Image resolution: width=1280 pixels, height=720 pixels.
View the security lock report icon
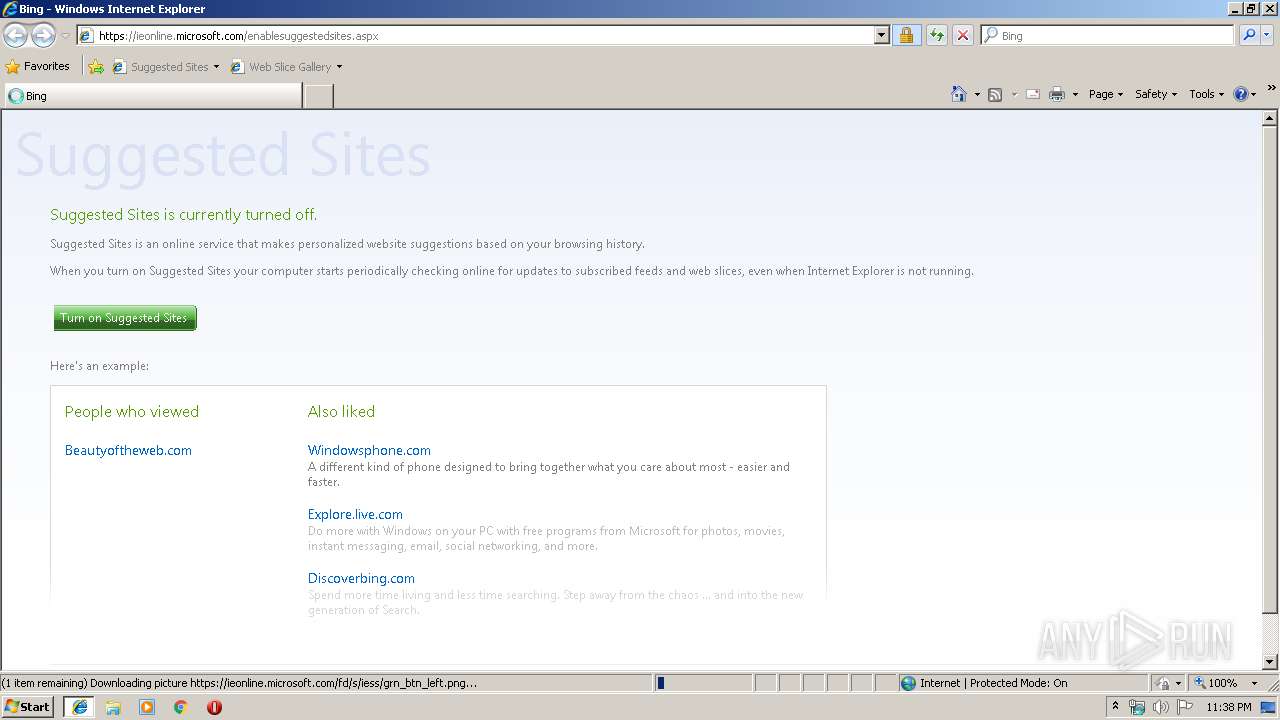point(906,36)
